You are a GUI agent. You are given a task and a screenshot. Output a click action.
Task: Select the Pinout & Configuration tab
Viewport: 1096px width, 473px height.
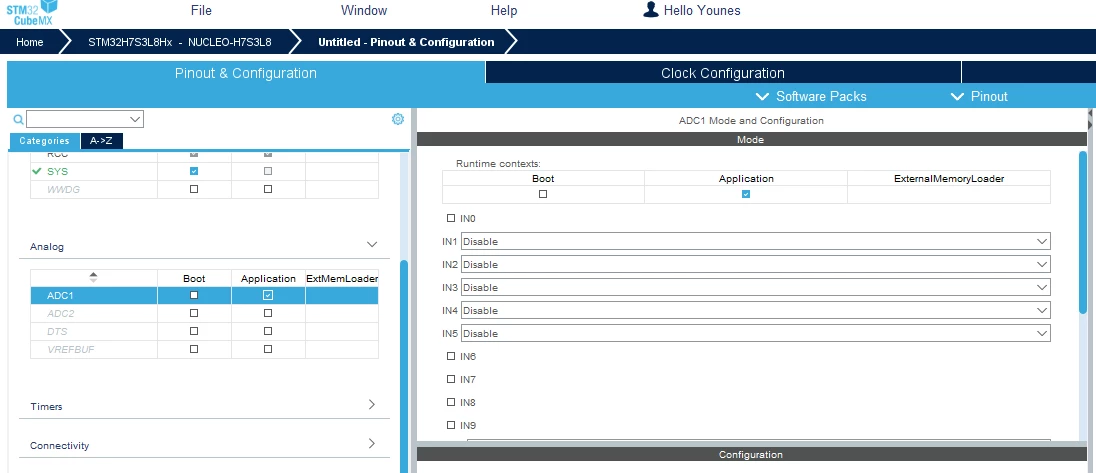pyautogui.click(x=245, y=73)
